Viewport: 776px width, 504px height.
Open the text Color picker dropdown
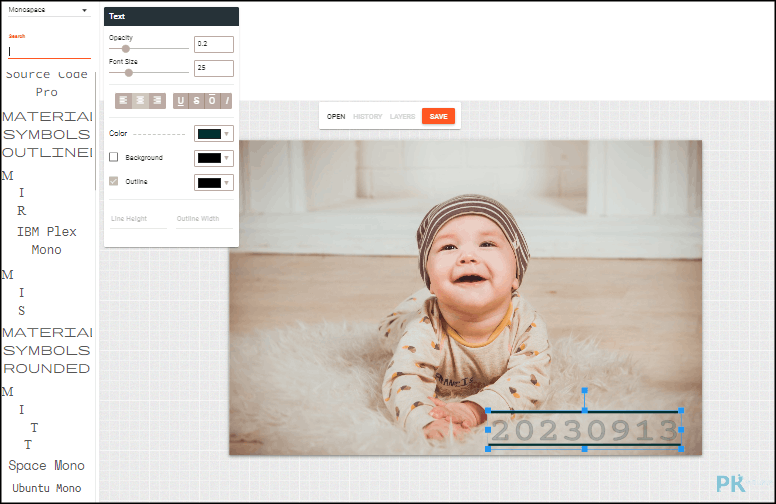click(214, 134)
